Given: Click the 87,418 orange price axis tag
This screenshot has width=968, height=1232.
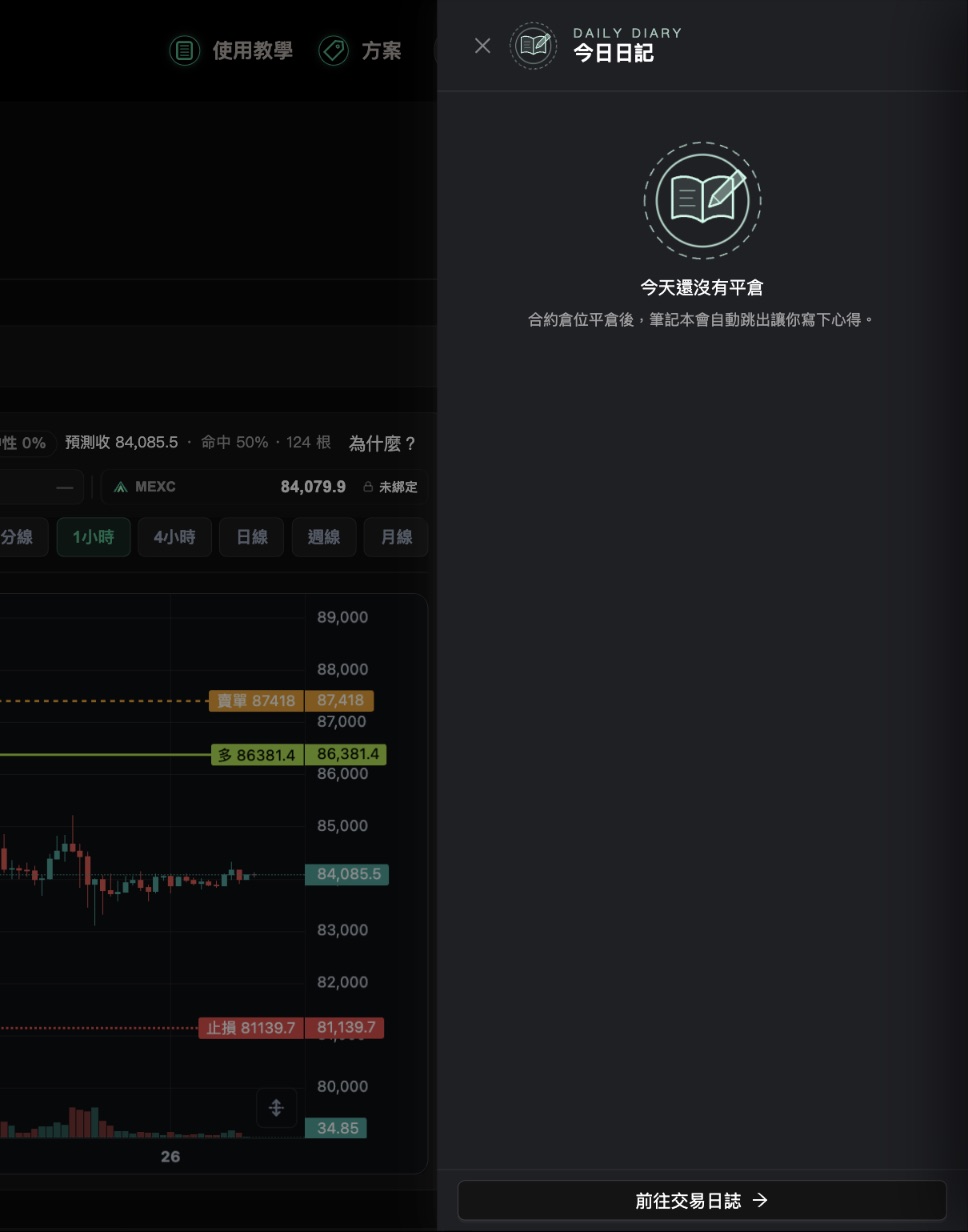Looking at the screenshot, I should pos(339,701).
